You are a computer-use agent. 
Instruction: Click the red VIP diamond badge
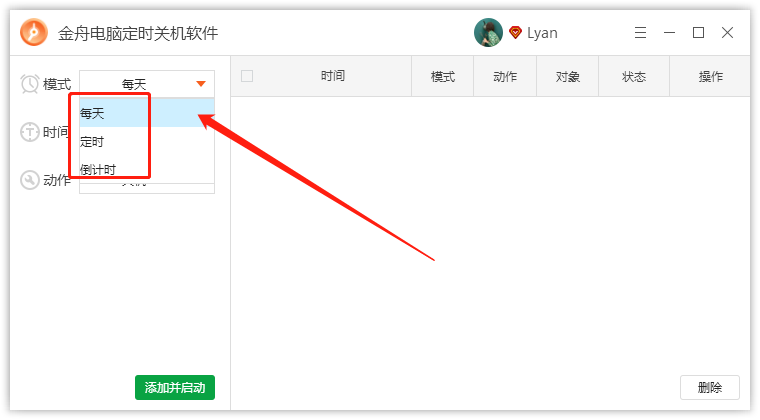pyautogui.click(x=515, y=32)
